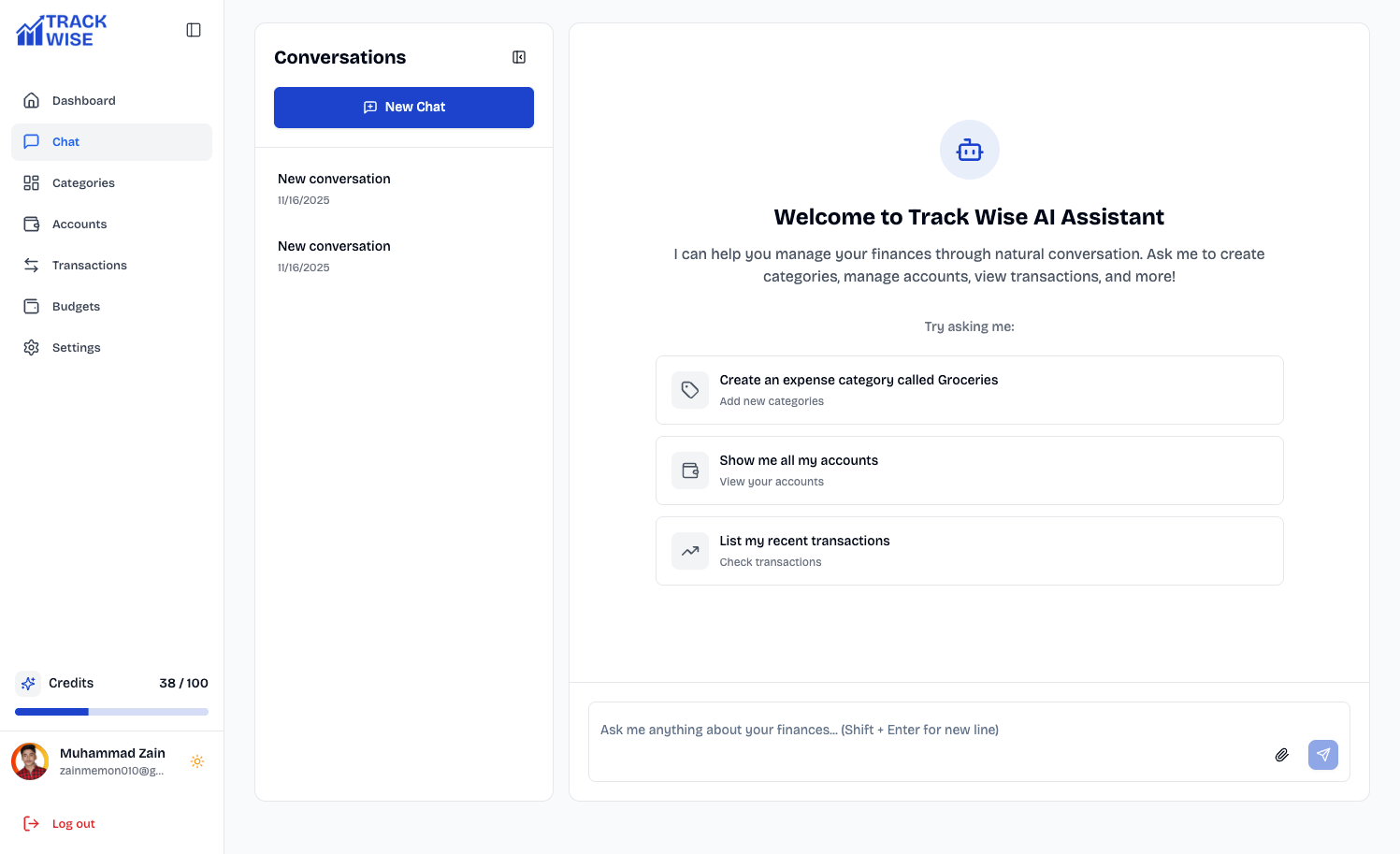The image size is (1400, 854).
Task: Click the send message paper-plane icon
Action: [1322, 754]
